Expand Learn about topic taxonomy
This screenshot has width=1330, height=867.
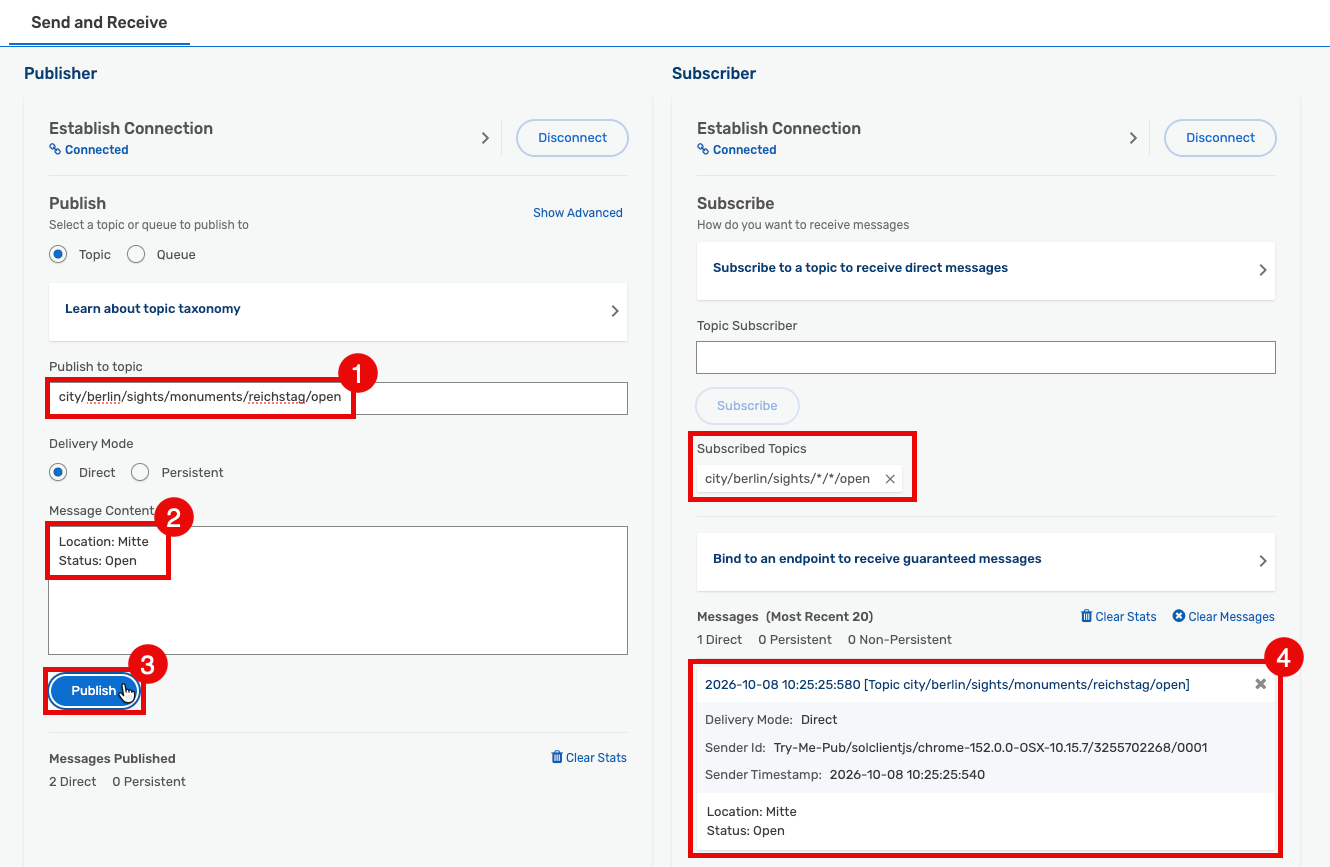338,311
